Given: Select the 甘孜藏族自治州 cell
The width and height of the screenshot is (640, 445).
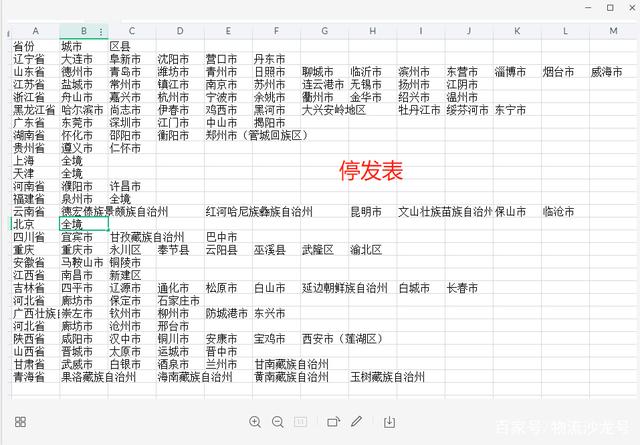Looking at the screenshot, I should click(147, 237).
